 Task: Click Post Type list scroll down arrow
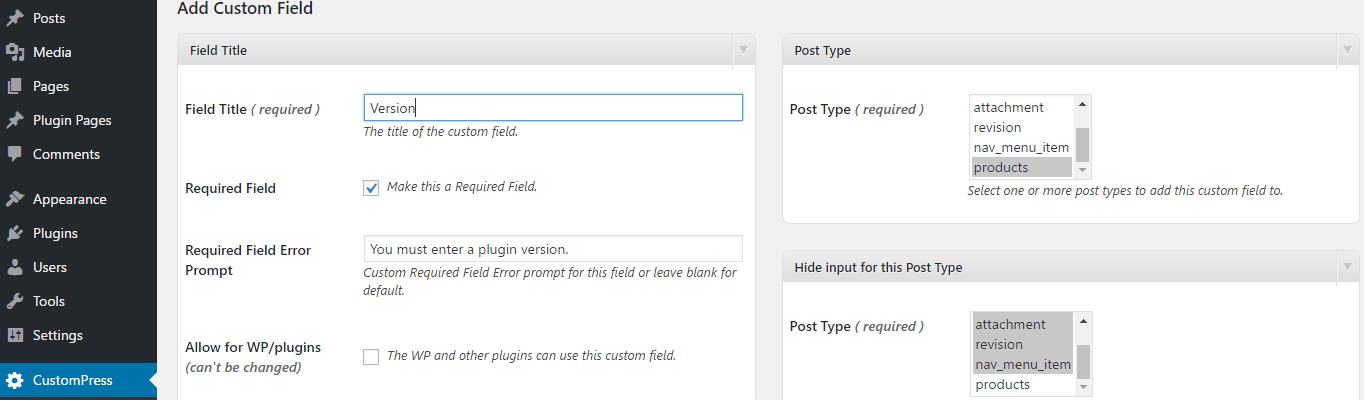tap(1082, 171)
